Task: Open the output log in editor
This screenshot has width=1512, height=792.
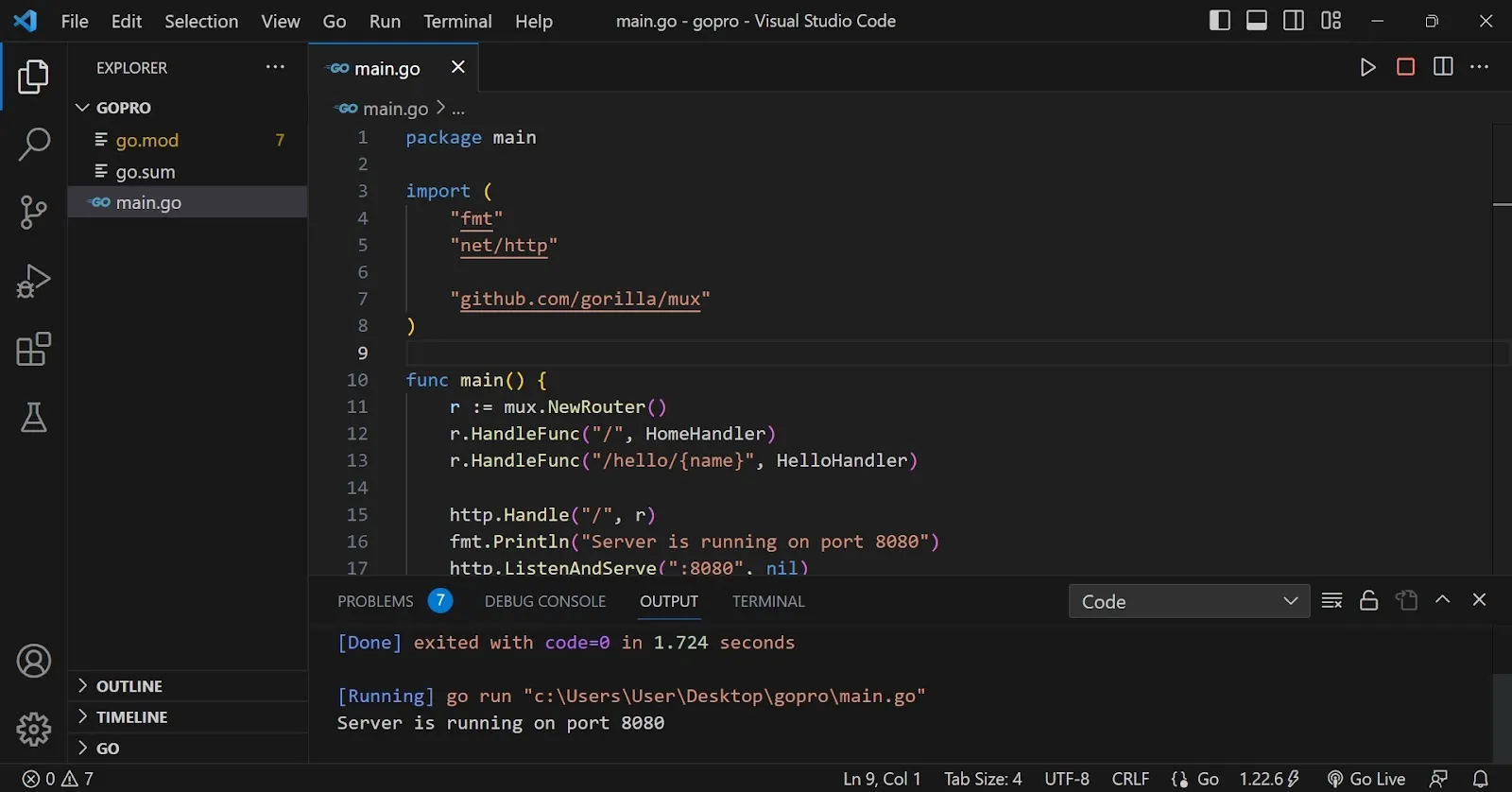Action: click(x=1407, y=601)
